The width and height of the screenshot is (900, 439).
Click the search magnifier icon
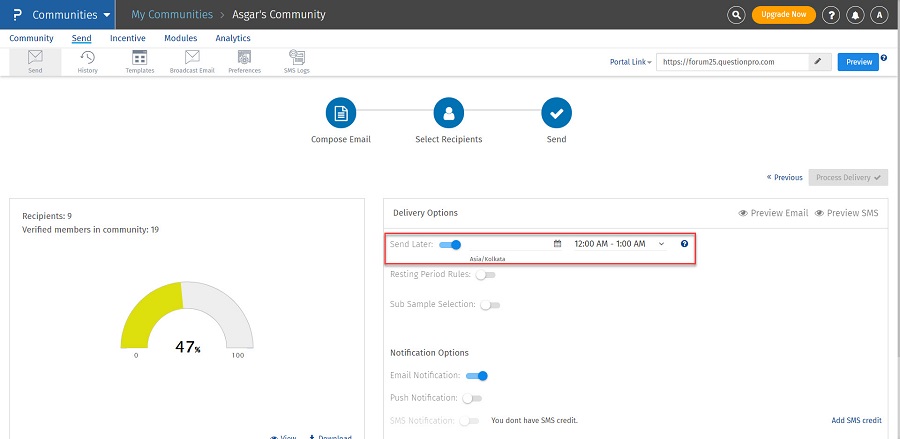click(x=736, y=15)
